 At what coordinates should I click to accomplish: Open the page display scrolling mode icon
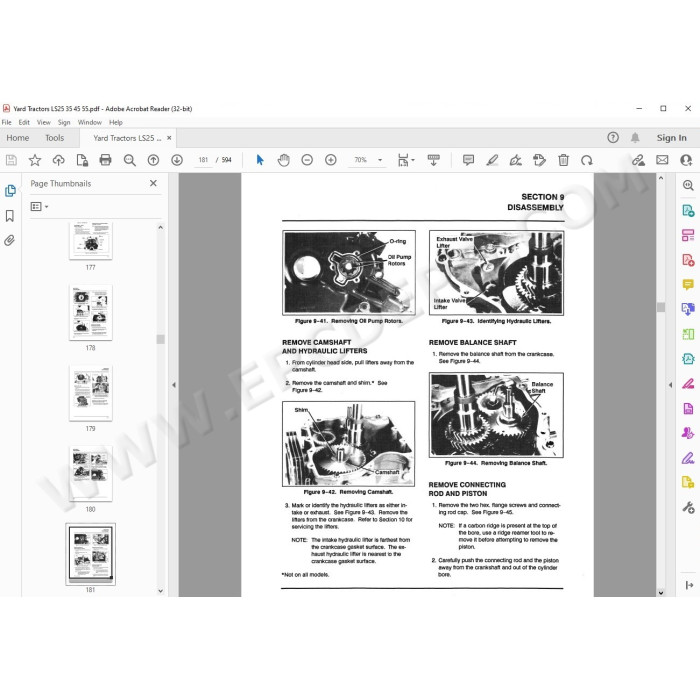pos(433,160)
